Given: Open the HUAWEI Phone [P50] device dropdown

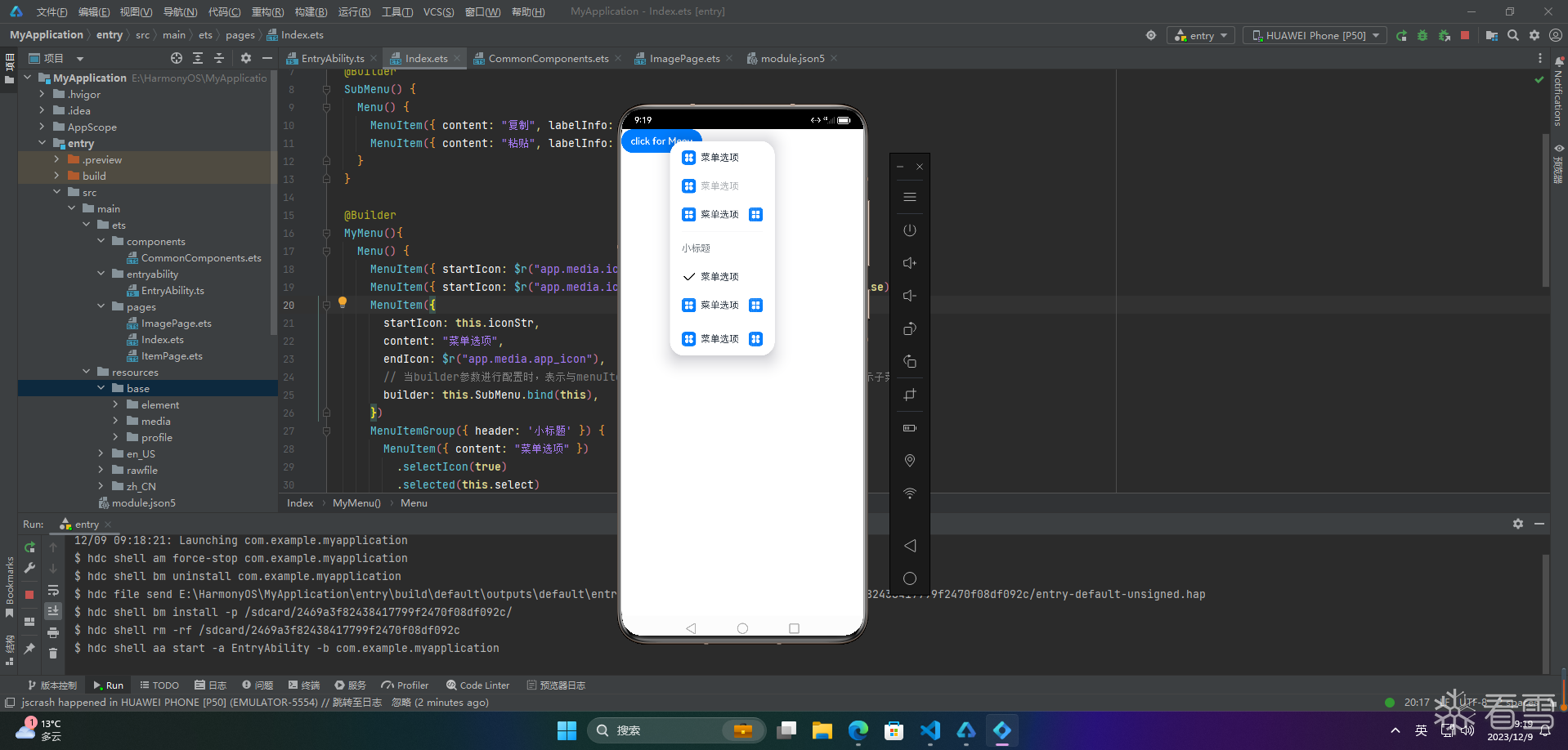Looking at the screenshot, I should pos(1315,35).
